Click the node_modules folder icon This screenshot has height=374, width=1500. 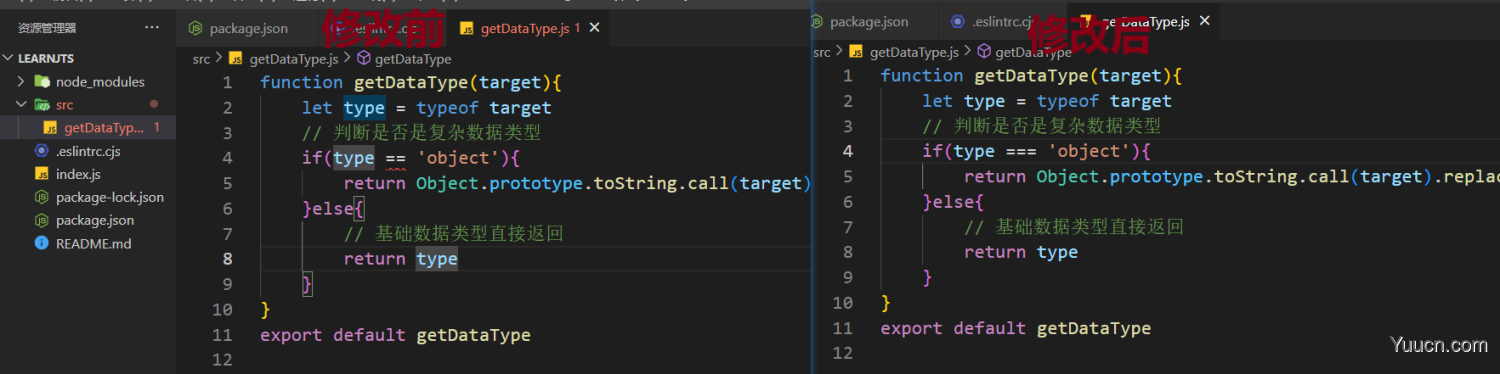tap(42, 82)
